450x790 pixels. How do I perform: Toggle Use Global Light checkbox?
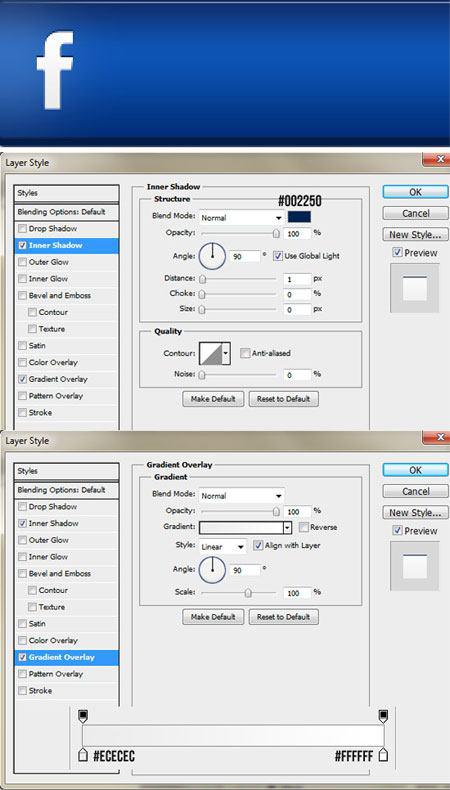pyautogui.click(x=278, y=256)
